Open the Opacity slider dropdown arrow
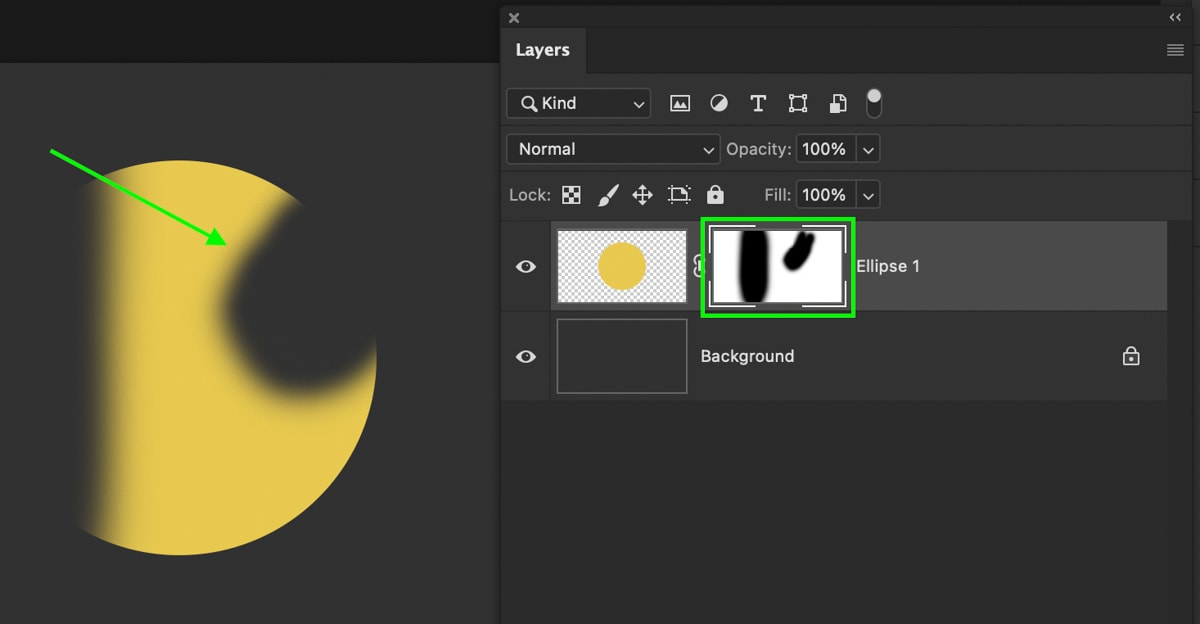 (x=868, y=149)
